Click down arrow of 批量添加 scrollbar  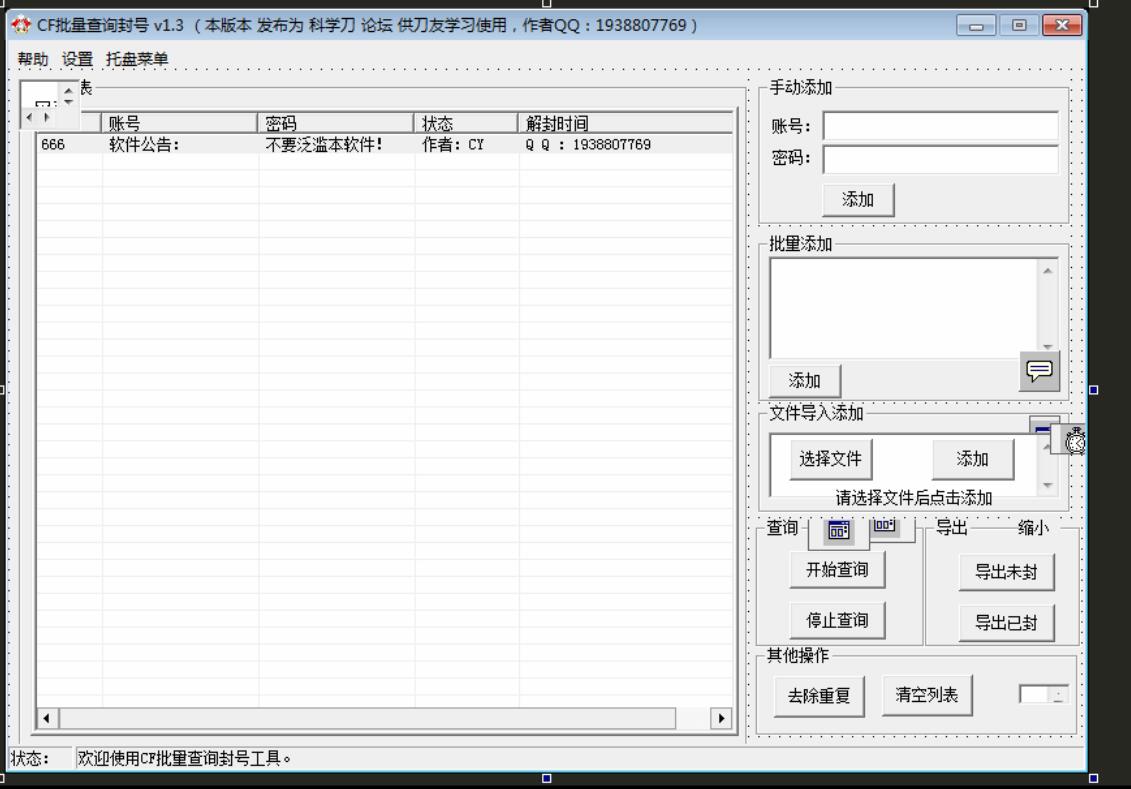pyautogui.click(x=1047, y=347)
